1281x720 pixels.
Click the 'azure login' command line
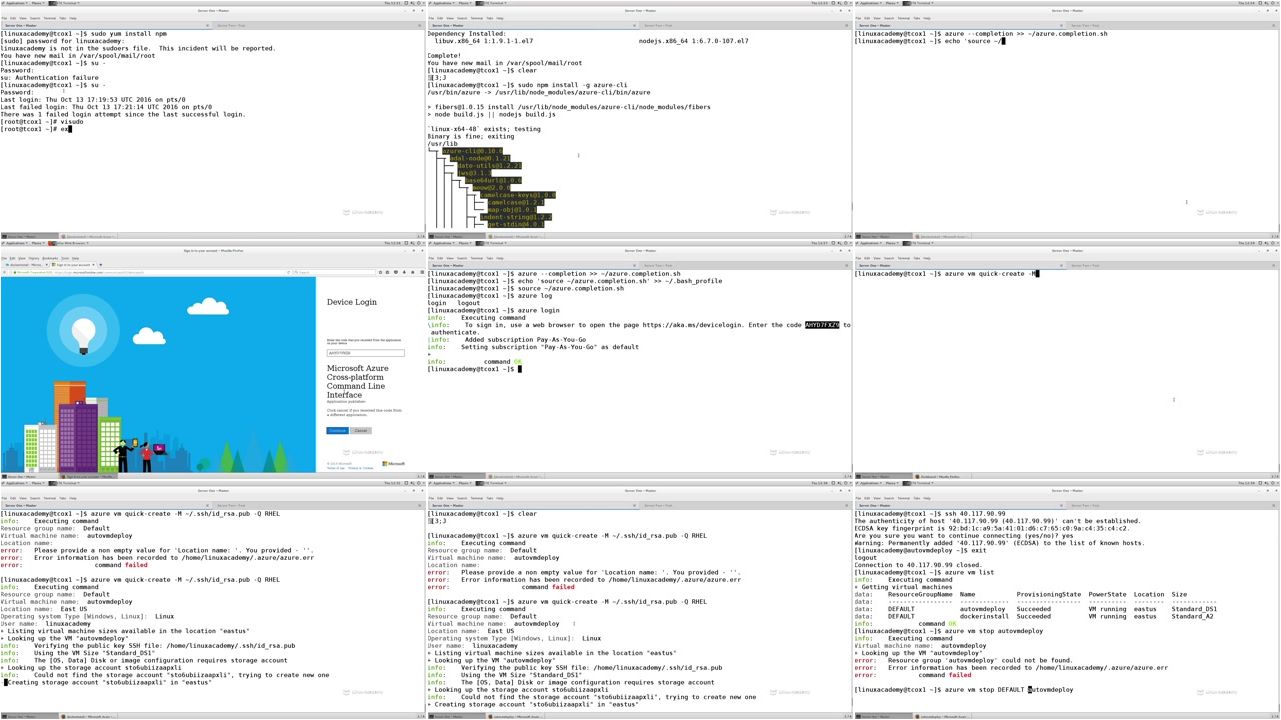[x=494, y=310]
